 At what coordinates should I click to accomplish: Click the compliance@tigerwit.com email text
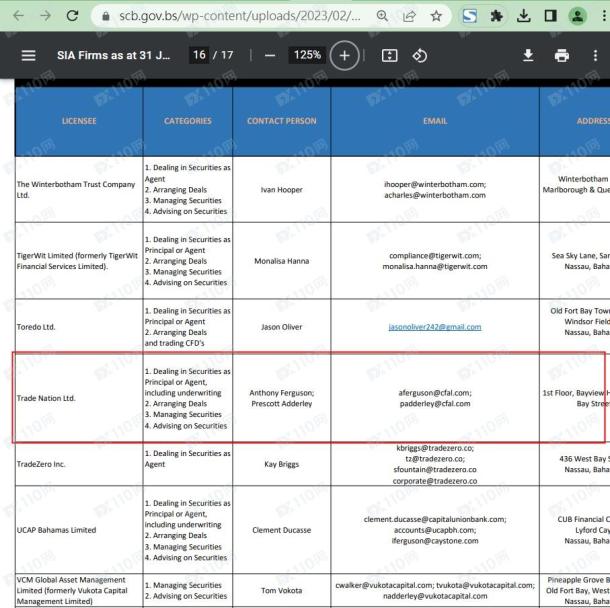pos(435,256)
